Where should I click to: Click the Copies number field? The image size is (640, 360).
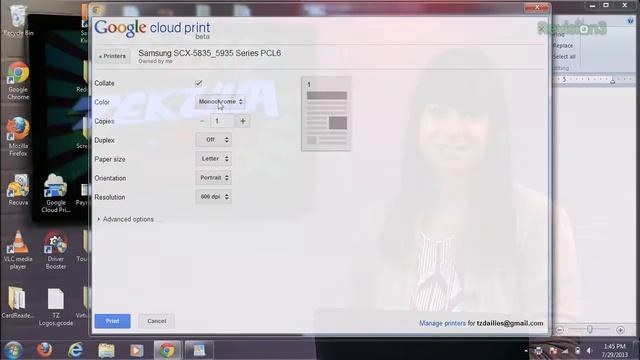click(222, 121)
